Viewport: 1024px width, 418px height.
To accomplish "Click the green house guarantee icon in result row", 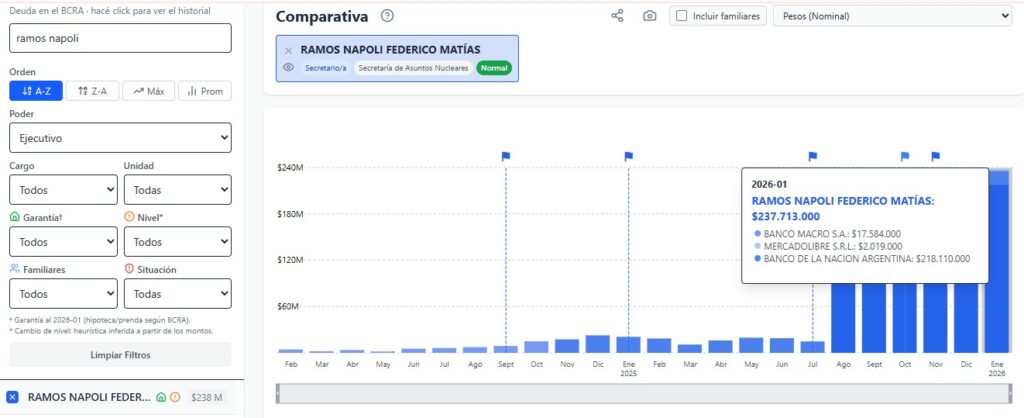I will [x=160, y=398].
